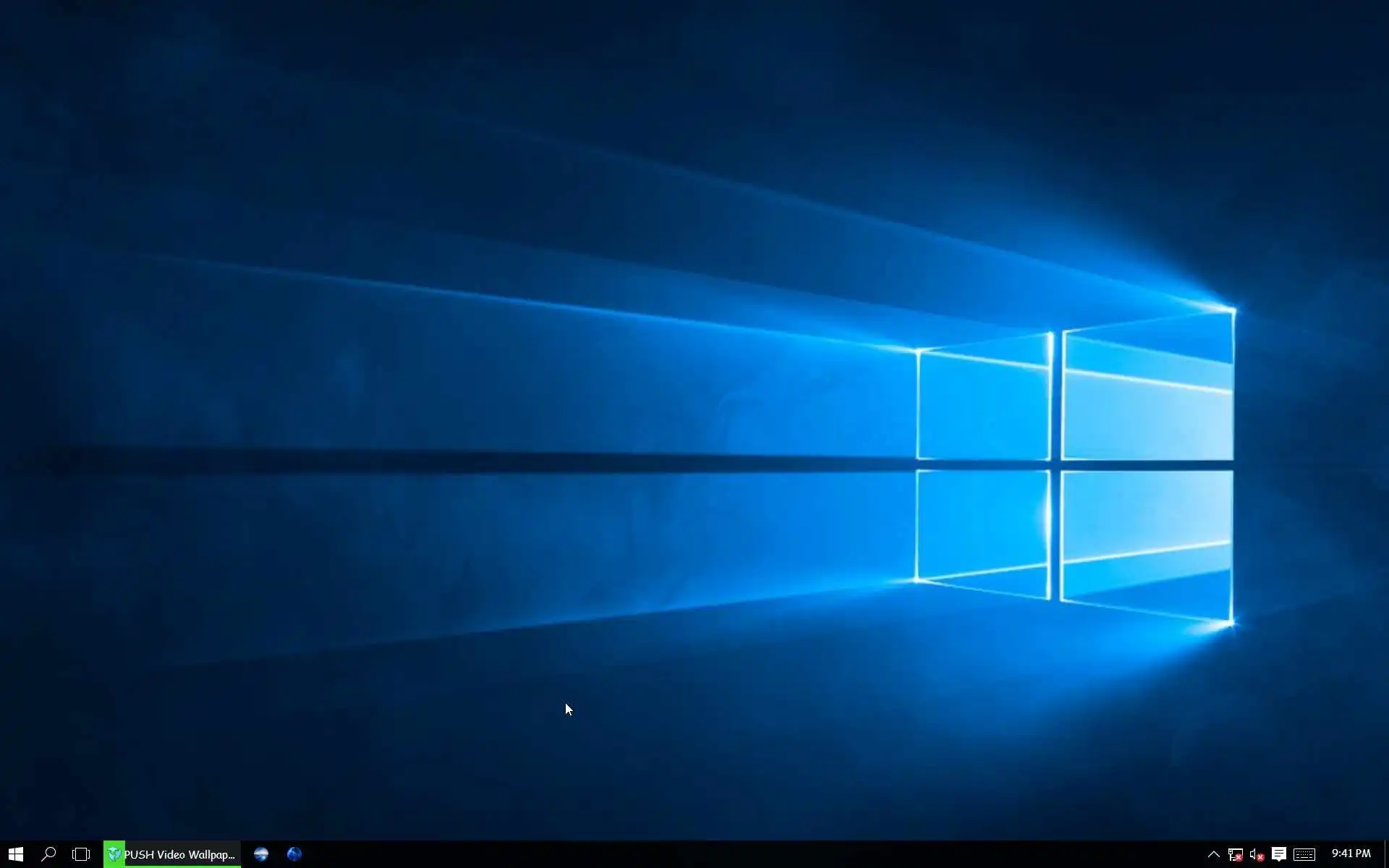Click upper-left pane of wallpaper Windows logo
The width and height of the screenshot is (1389, 868).
982,405
